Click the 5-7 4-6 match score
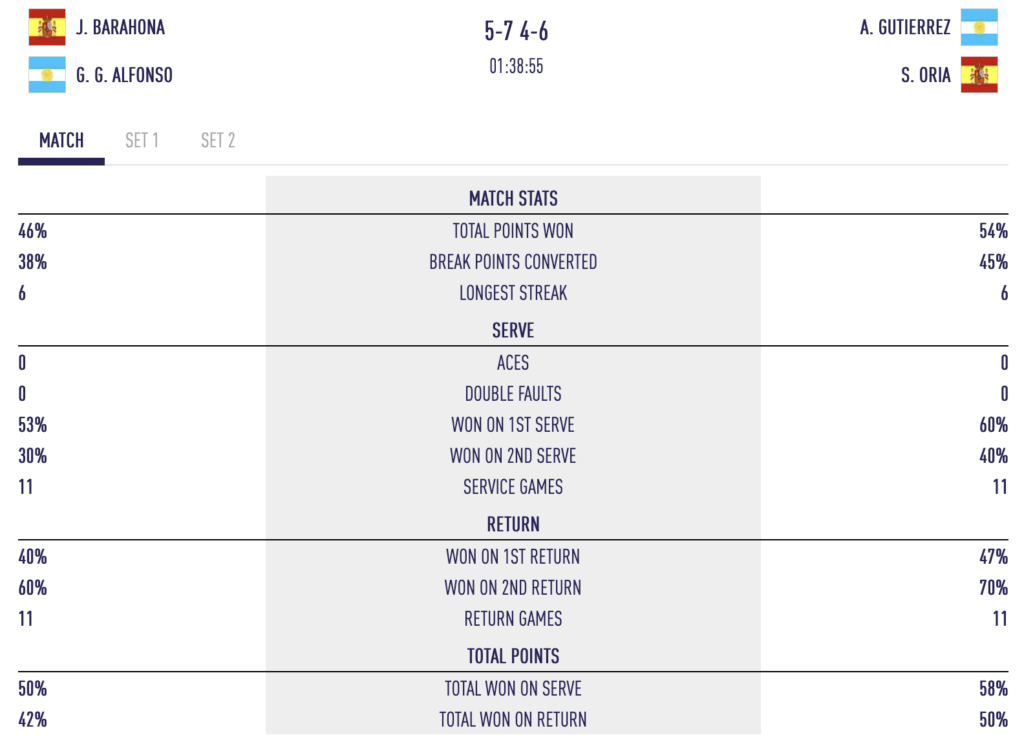This screenshot has width=1024, height=746. [x=516, y=32]
